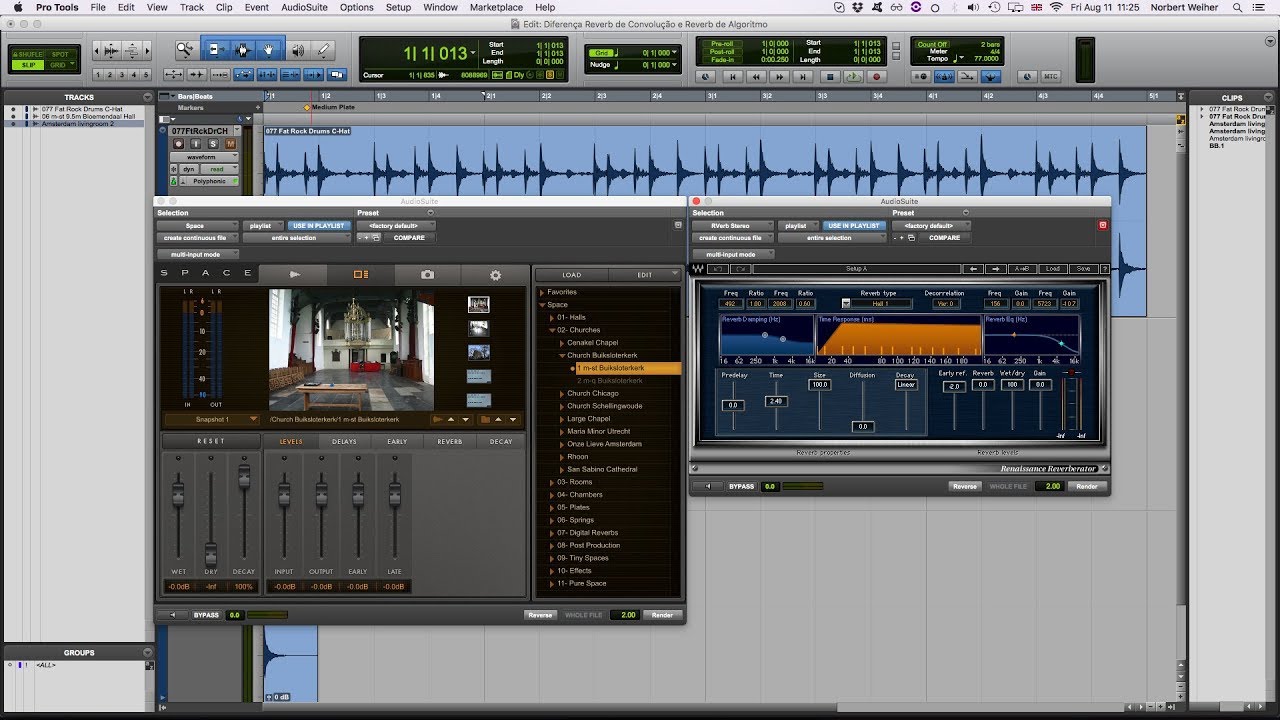Select the Pencil tool

pyautogui.click(x=324, y=49)
